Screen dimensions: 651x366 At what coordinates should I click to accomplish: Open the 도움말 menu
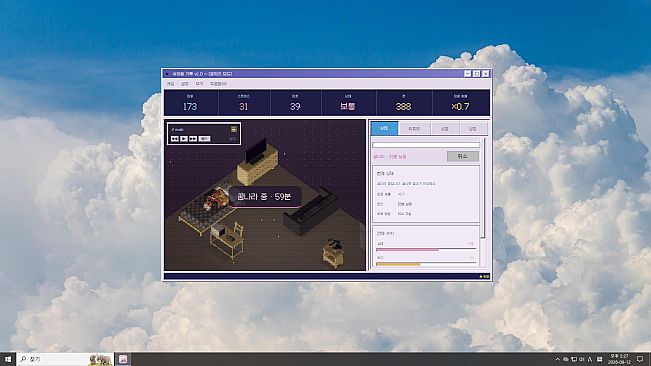(218, 84)
